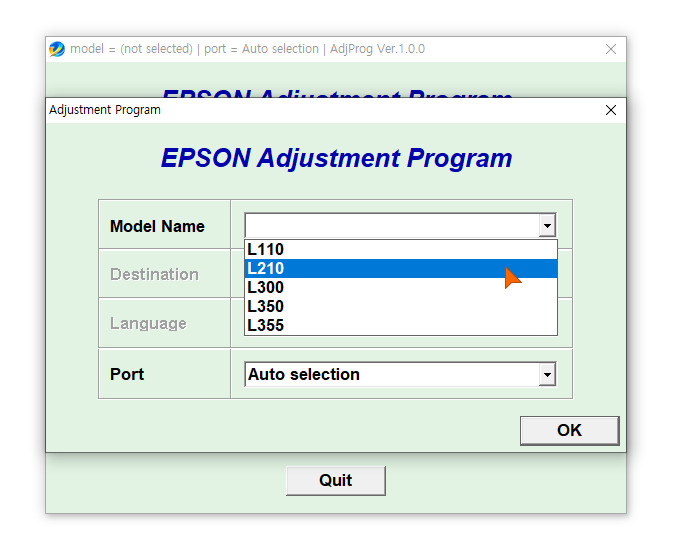
Task: Click the EPSON Adjustment Program heading
Action: click(x=336, y=158)
